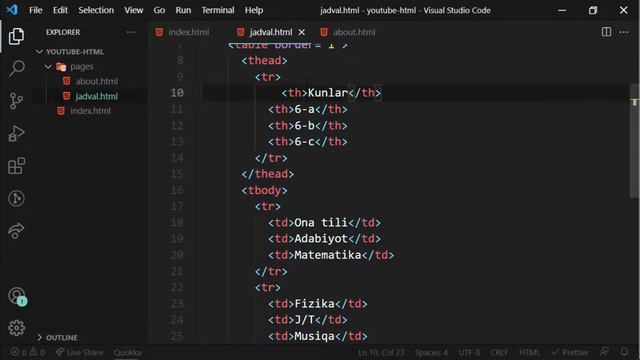Click the text Ona tili in the code
Image resolution: width=640 pixels, height=360 pixels.
321,222
